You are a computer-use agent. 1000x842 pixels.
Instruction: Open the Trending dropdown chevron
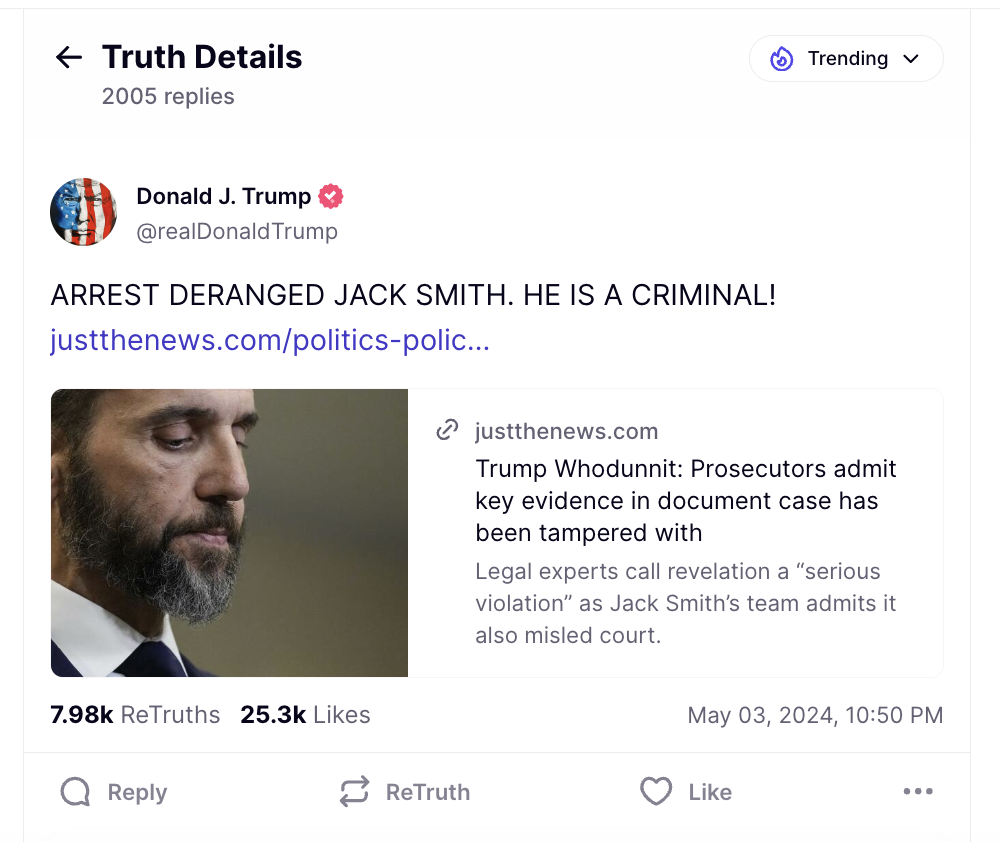[x=912, y=59]
